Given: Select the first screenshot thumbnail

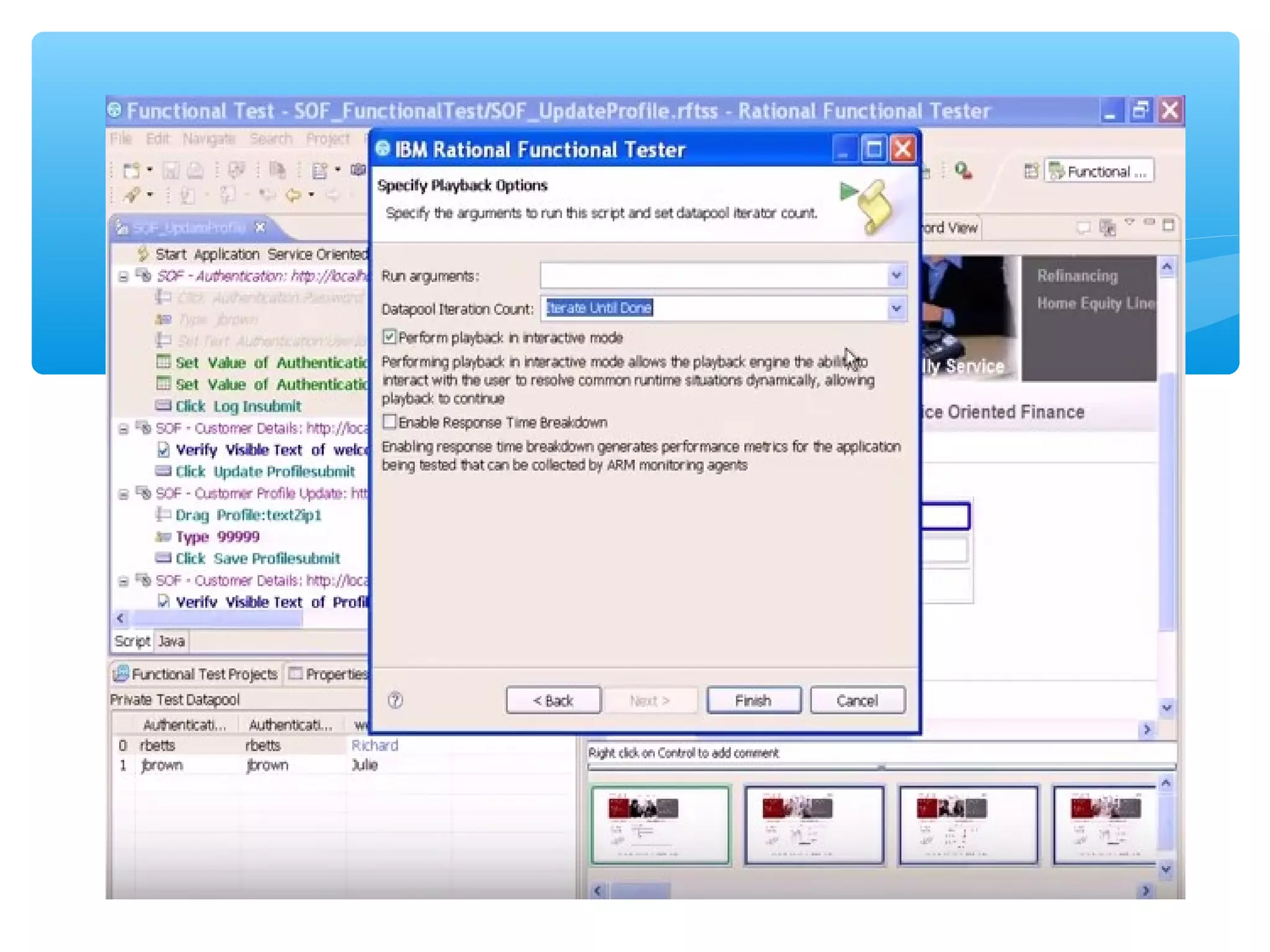Looking at the screenshot, I should [x=660, y=824].
